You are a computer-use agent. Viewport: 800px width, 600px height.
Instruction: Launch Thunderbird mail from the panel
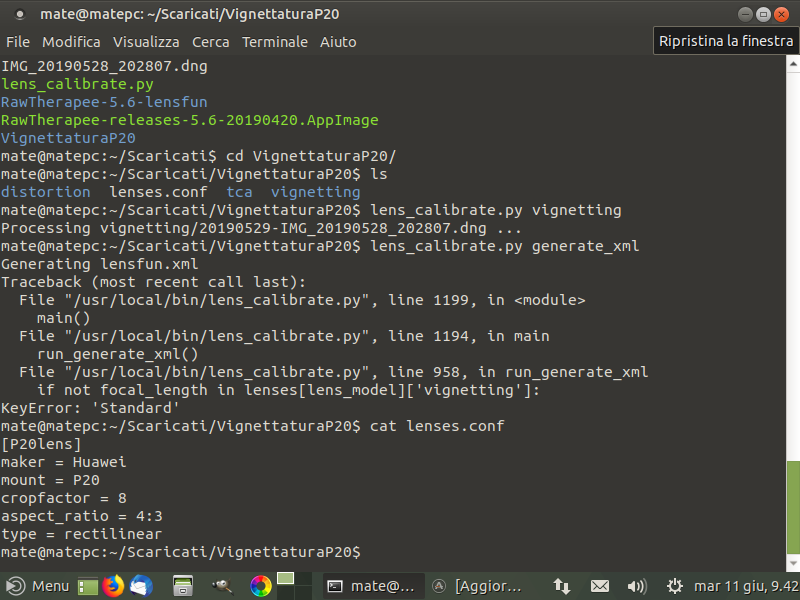140,586
